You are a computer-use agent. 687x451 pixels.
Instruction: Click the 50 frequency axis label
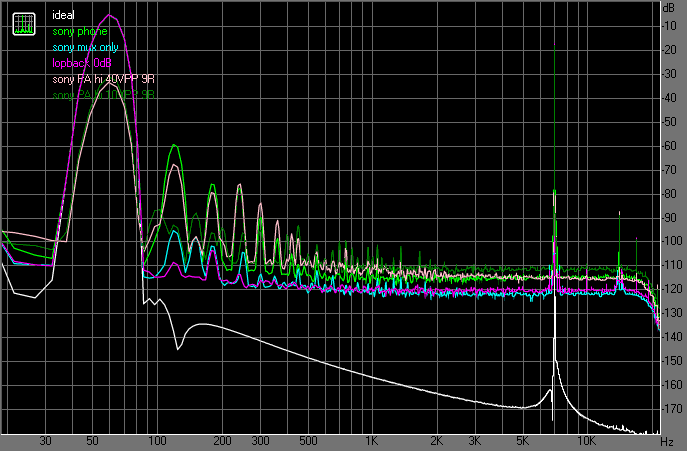coord(92,440)
